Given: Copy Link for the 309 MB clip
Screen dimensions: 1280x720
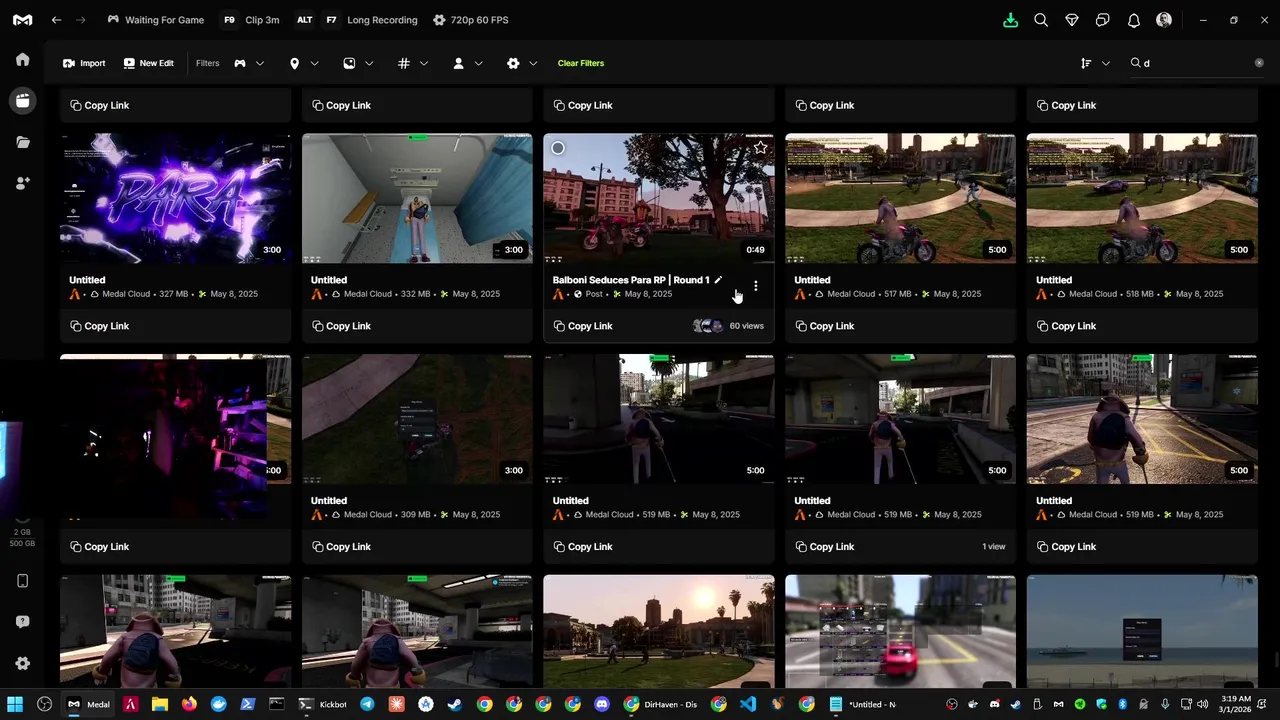Looking at the screenshot, I should (x=341, y=547).
